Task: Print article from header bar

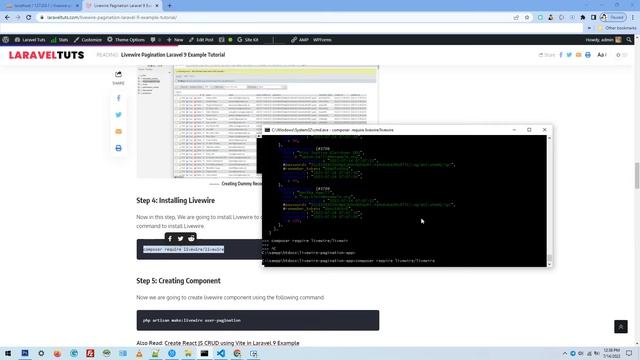Action: pyautogui.click(x=588, y=55)
